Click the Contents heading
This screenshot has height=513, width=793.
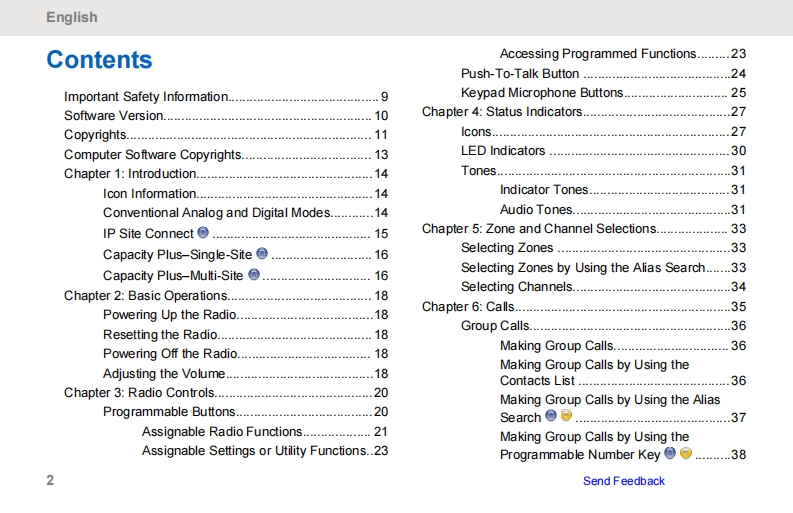pyautogui.click(x=99, y=60)
